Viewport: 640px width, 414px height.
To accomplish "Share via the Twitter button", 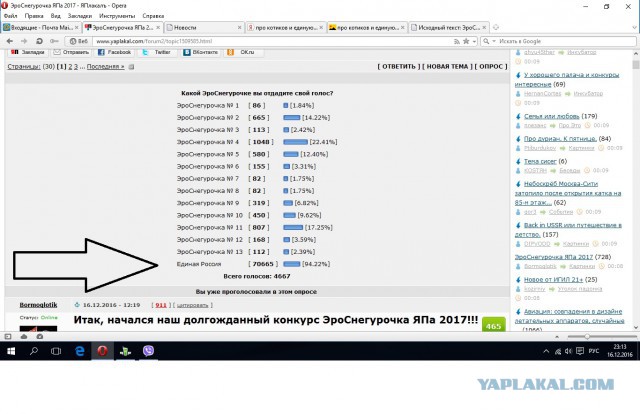I will (x=157, y=52).
